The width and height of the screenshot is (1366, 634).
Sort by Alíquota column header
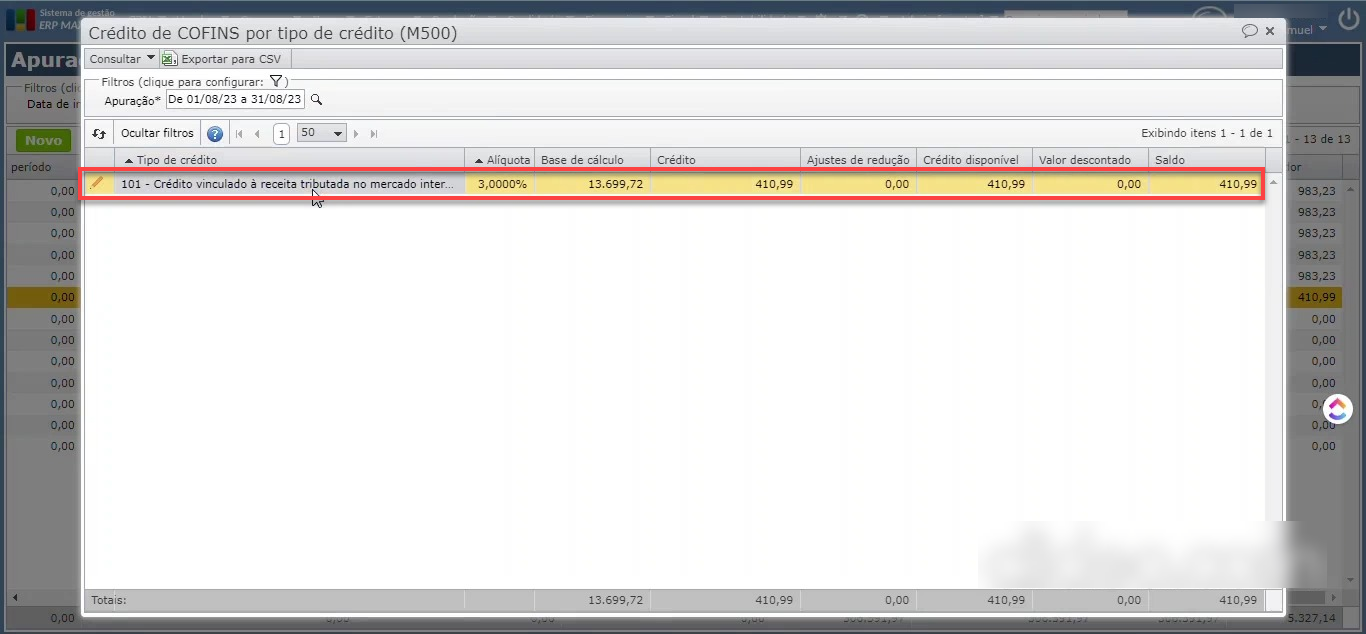click(x=500, y=160)
